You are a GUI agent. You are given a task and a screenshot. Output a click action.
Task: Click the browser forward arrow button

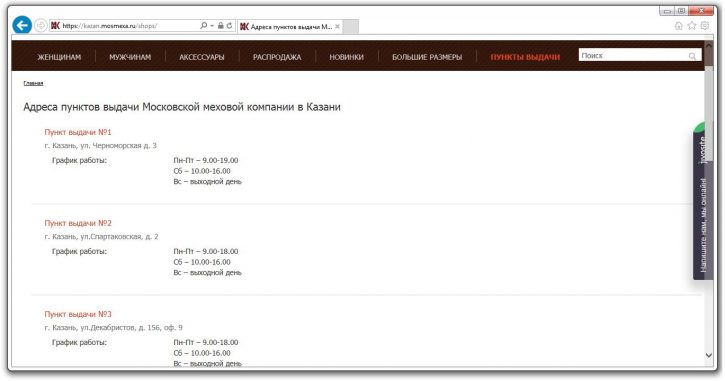[40, 26]
